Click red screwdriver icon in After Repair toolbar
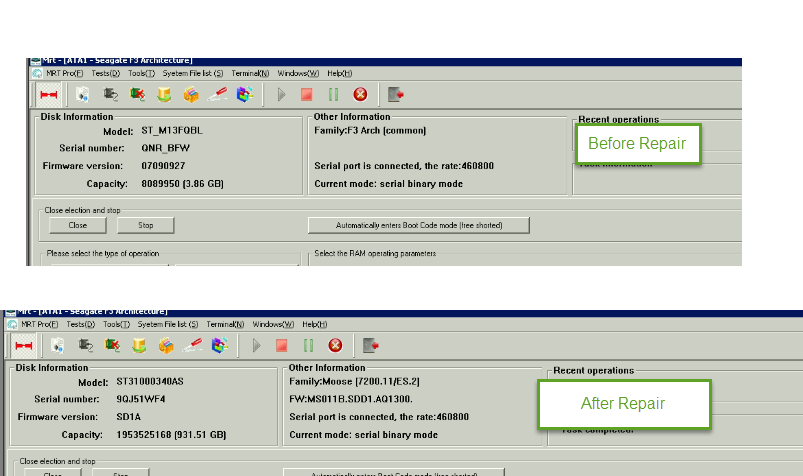The height and width of the screenshot is (476, 803). pyautogui.click(x=192, y=346)
